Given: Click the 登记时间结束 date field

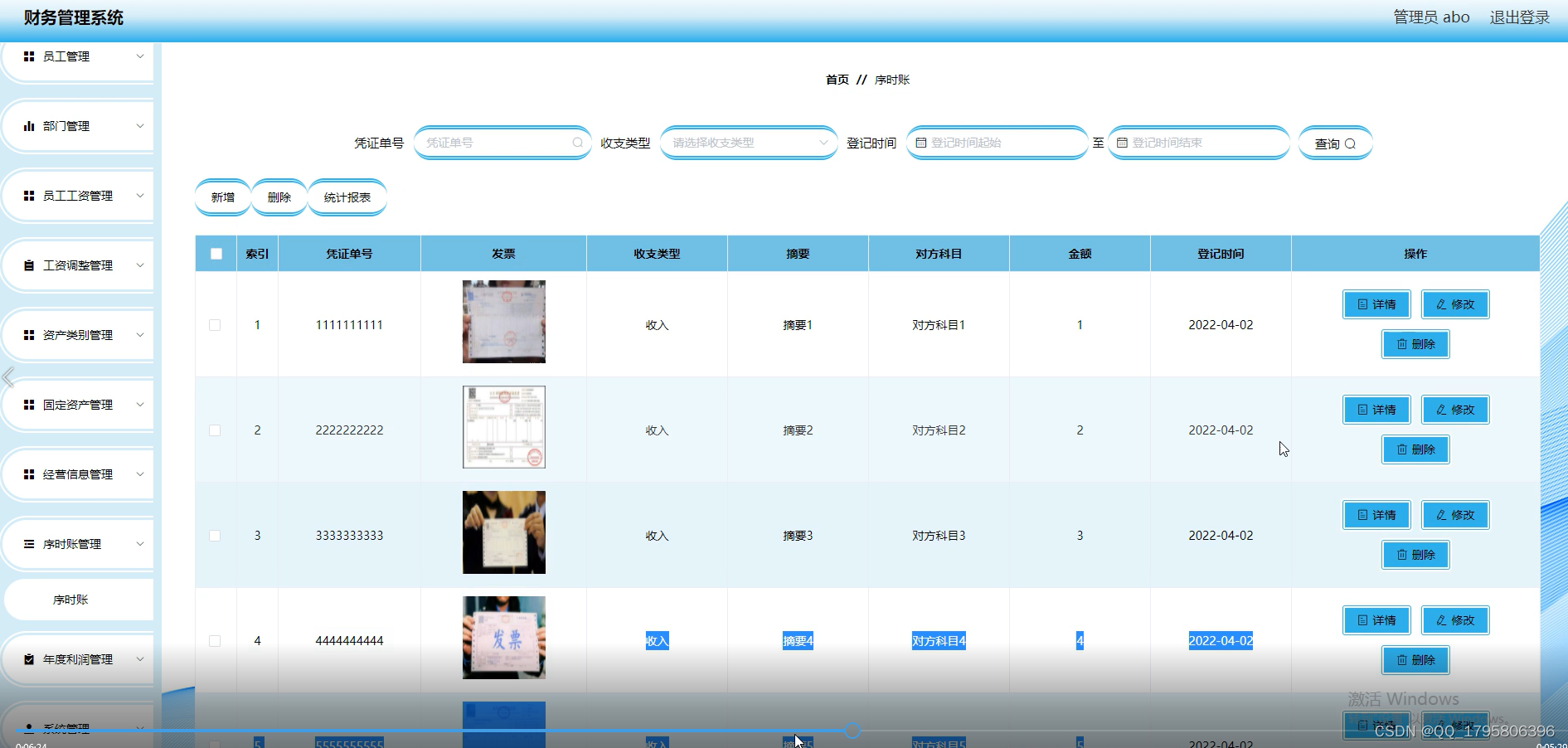Looking at the screenshot, I should point(1198,143).
